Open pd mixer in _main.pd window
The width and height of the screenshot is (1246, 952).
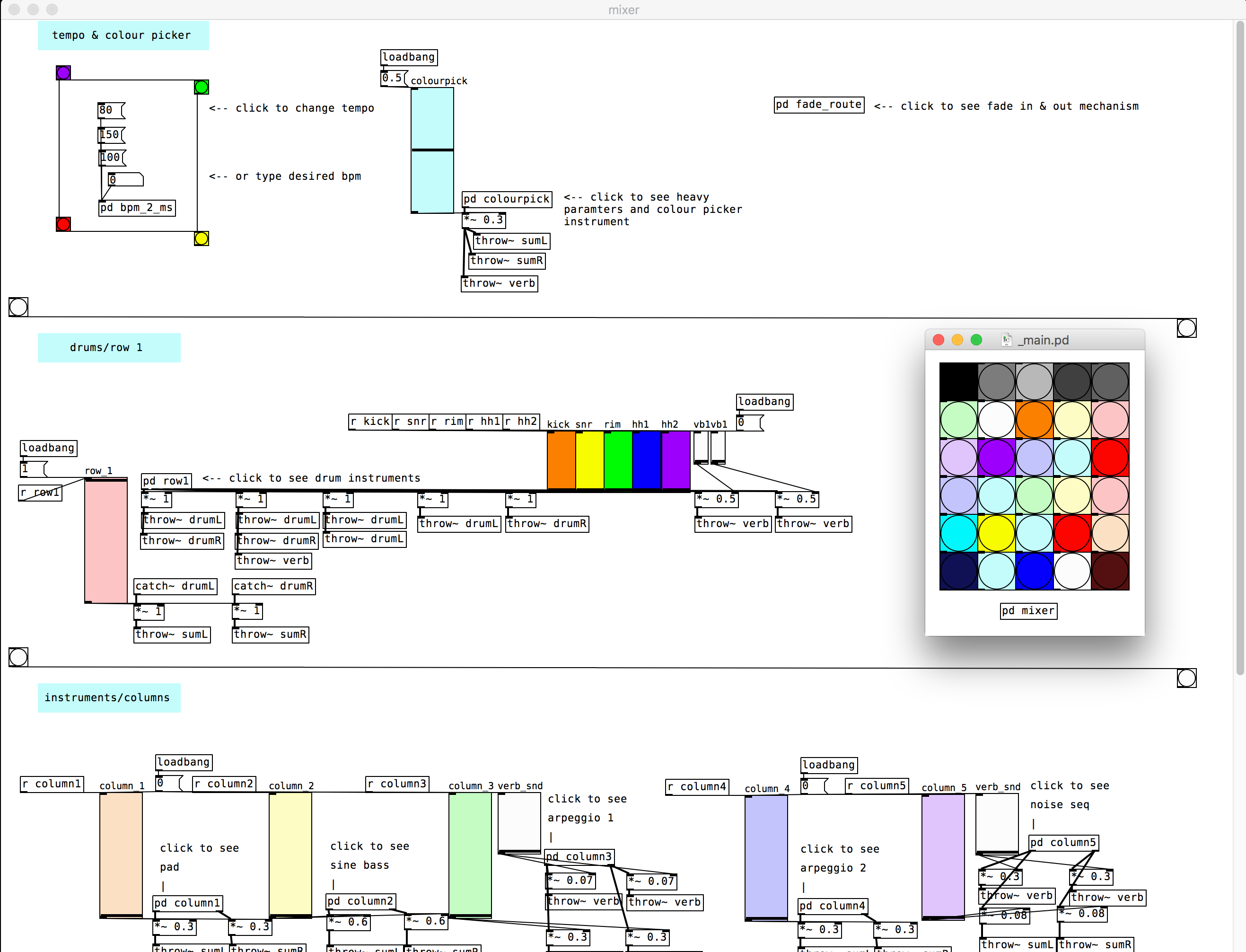1028,611
